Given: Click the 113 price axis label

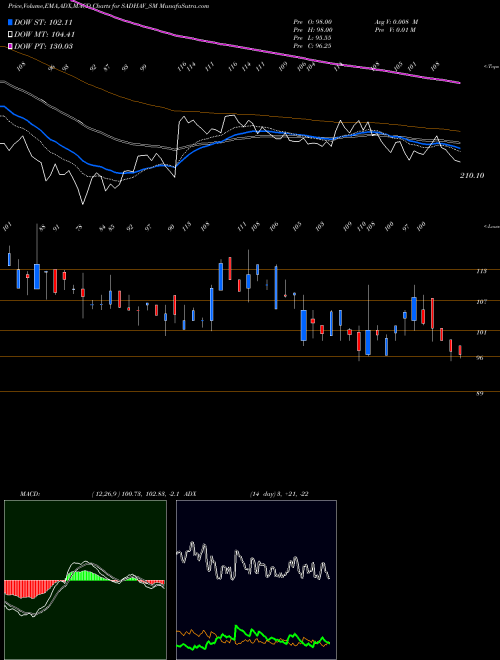Looking at the screenshot, I should click(481, 271).
